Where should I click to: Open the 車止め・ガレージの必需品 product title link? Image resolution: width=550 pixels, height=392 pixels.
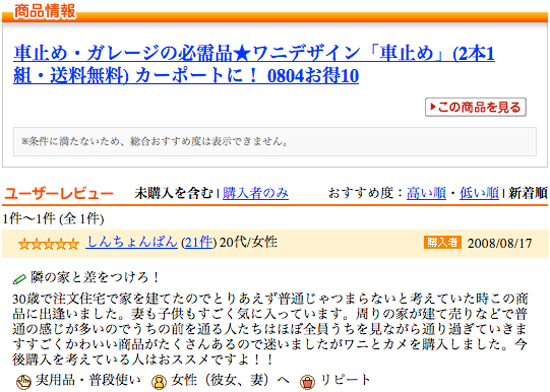coord(254,65)
